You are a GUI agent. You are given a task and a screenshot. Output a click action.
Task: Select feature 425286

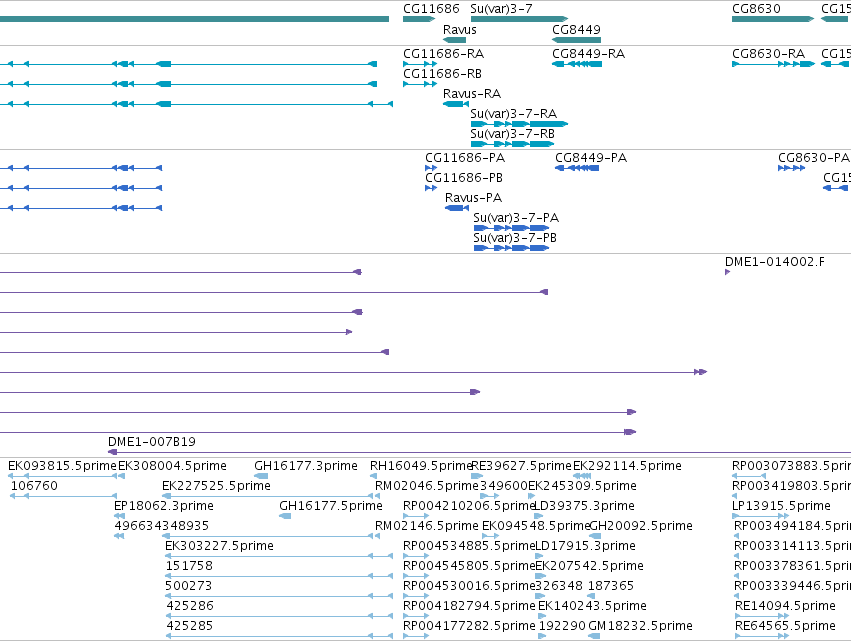point(278,616)
